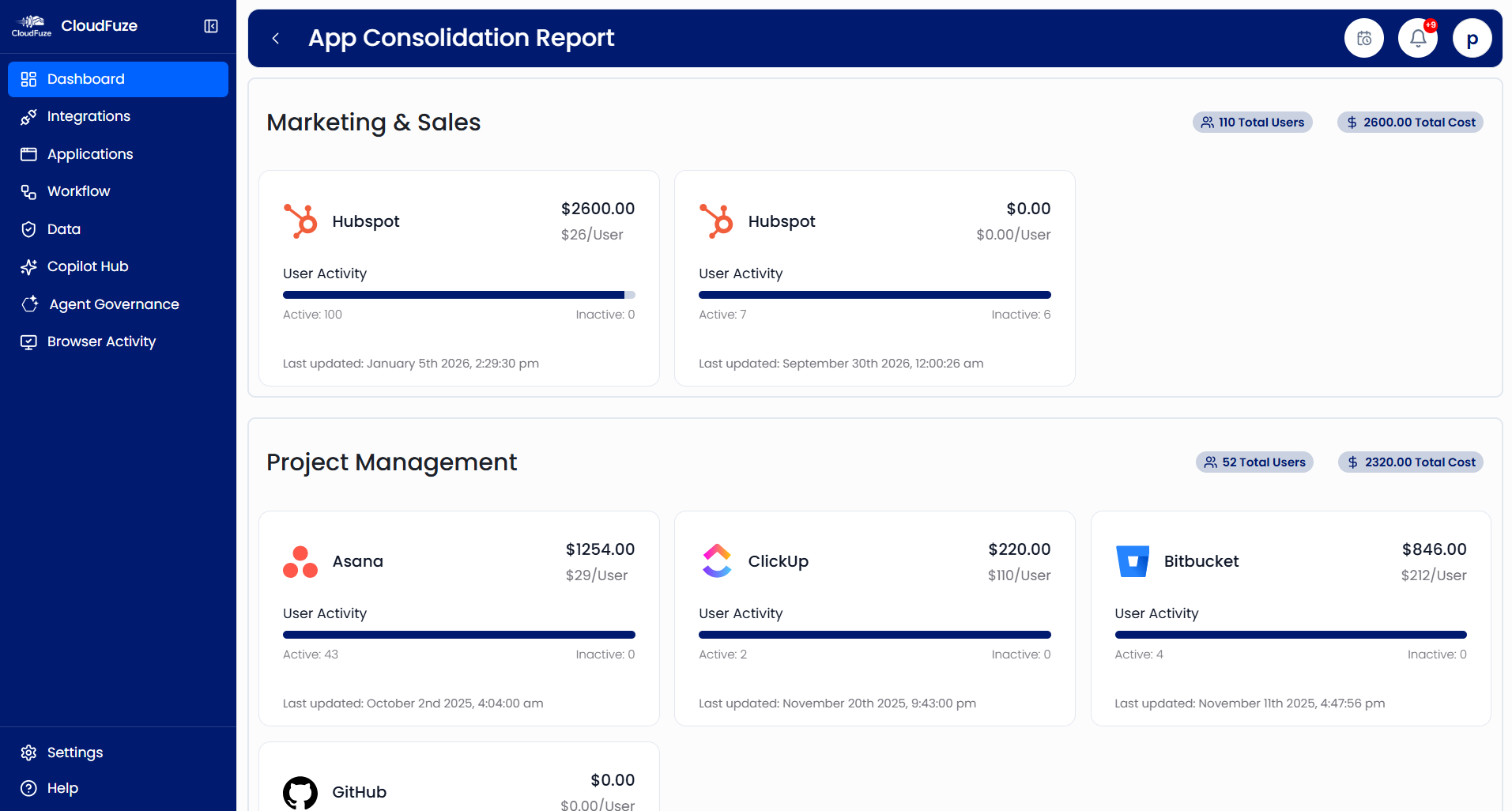Screen dimensions: 1512x811
Task: Click the CloudFuze logo
Action: 32,26
